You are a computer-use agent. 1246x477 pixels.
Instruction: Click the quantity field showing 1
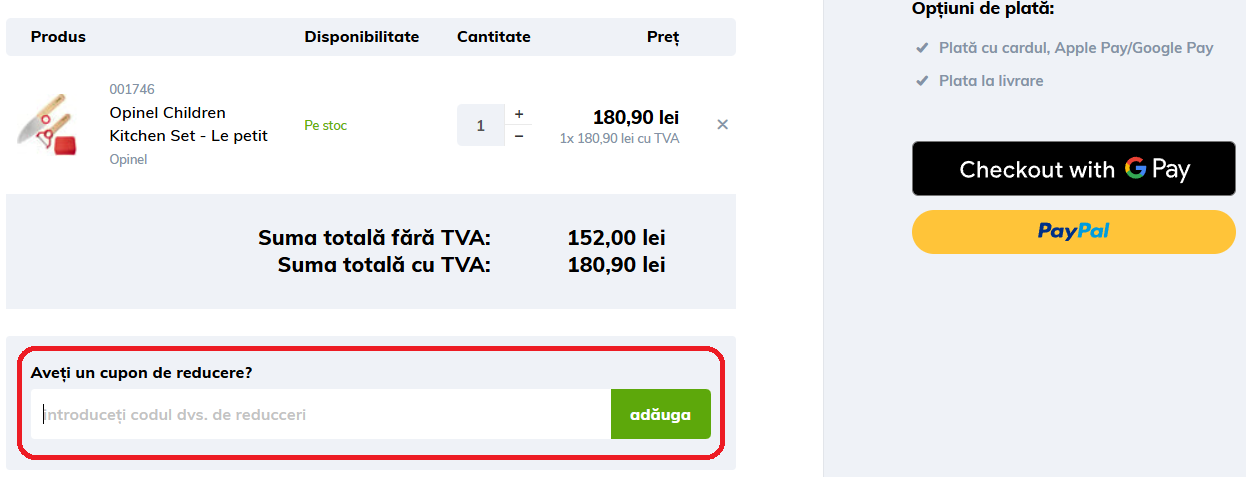click(481, 126)
